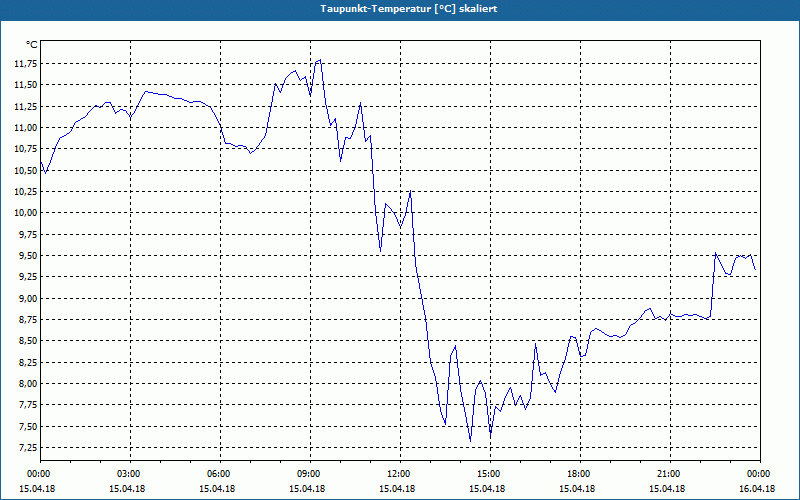This screenshot has height=500, width=800.
Task: Click the 8,25 y-axis label
Action: pos(28,362)
